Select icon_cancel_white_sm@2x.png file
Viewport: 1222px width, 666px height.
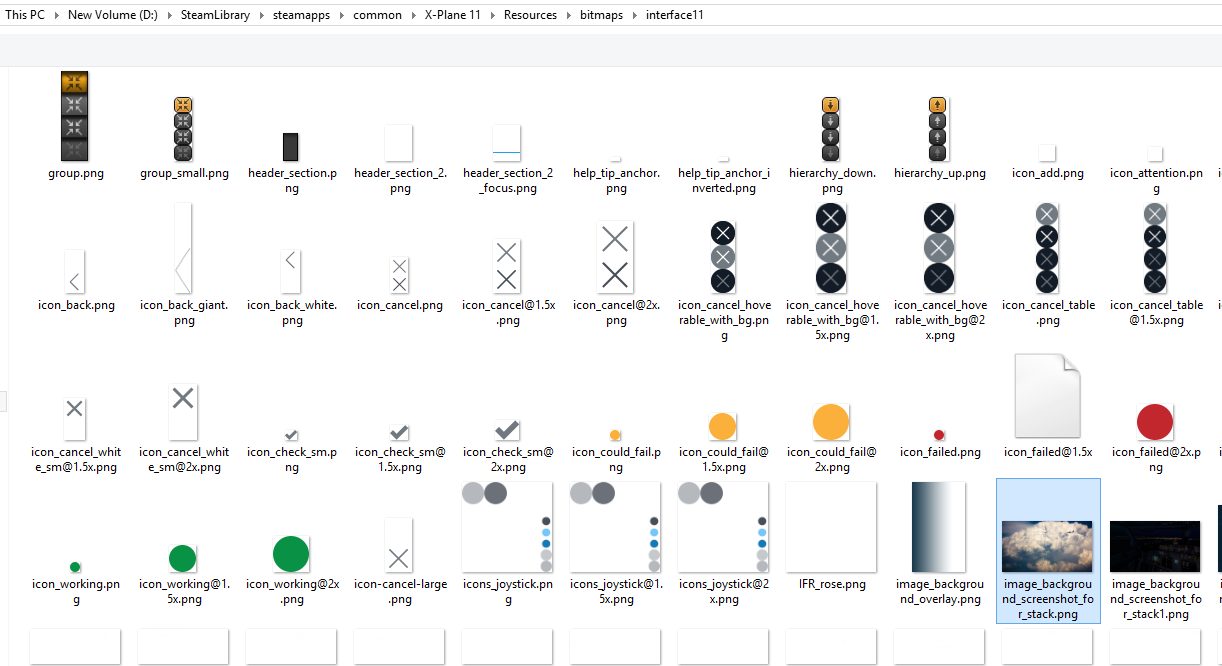coord(183,412)
